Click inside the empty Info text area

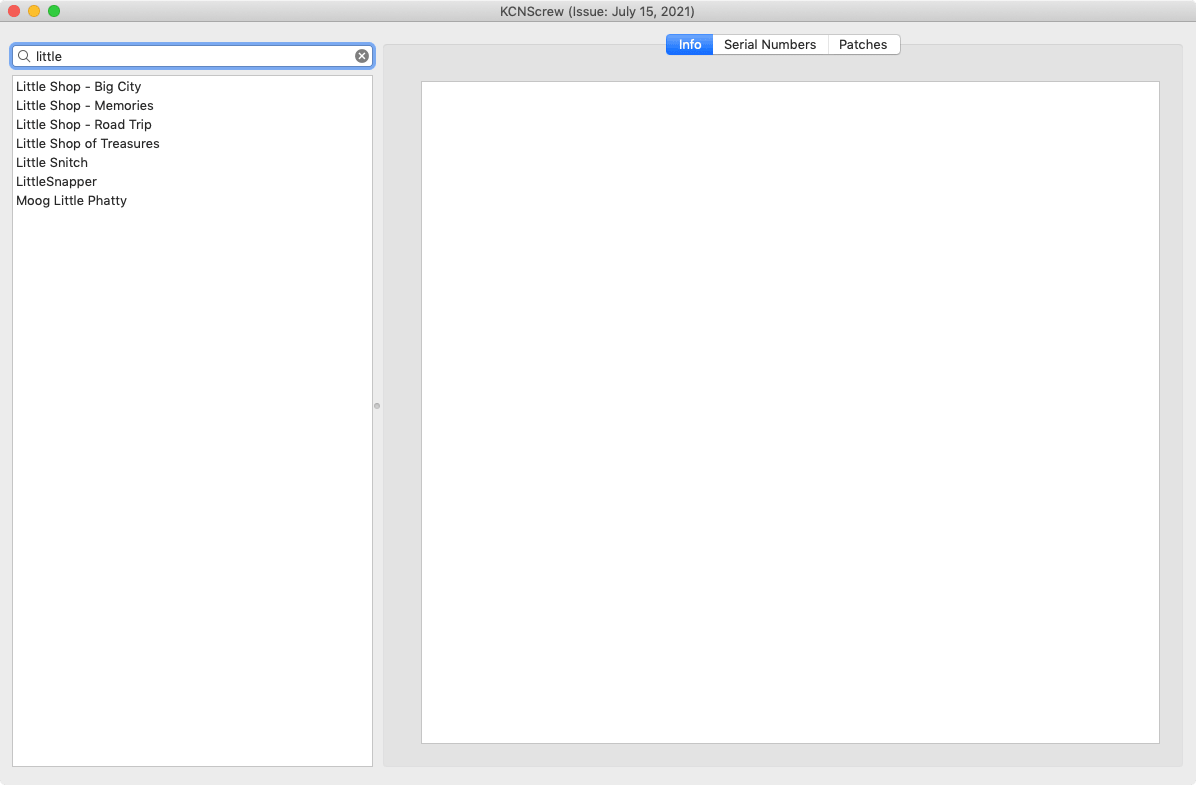click(x=790, y=412)
